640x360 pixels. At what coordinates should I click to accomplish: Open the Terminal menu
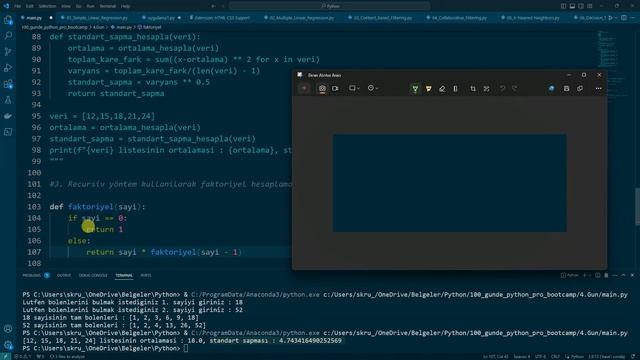pos(108,6)
